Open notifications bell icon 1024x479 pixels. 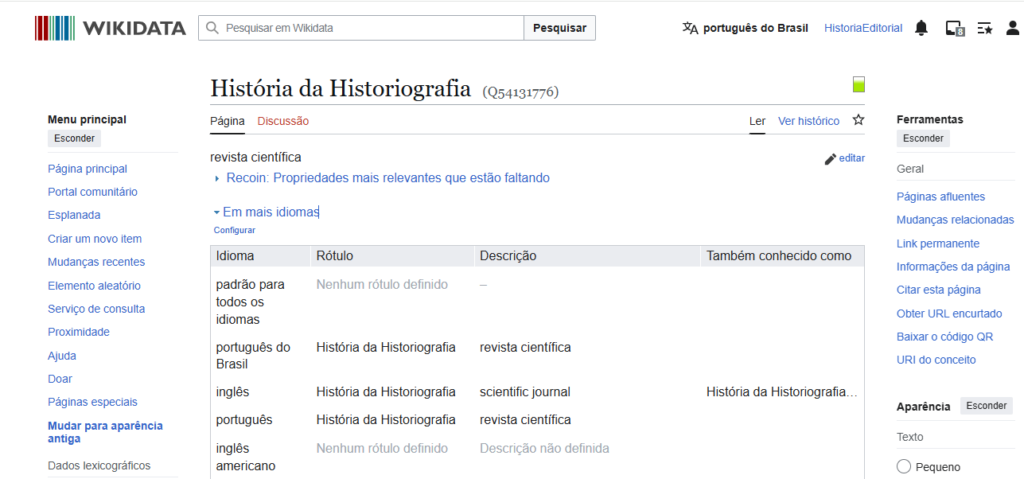[x=921, y=28]
